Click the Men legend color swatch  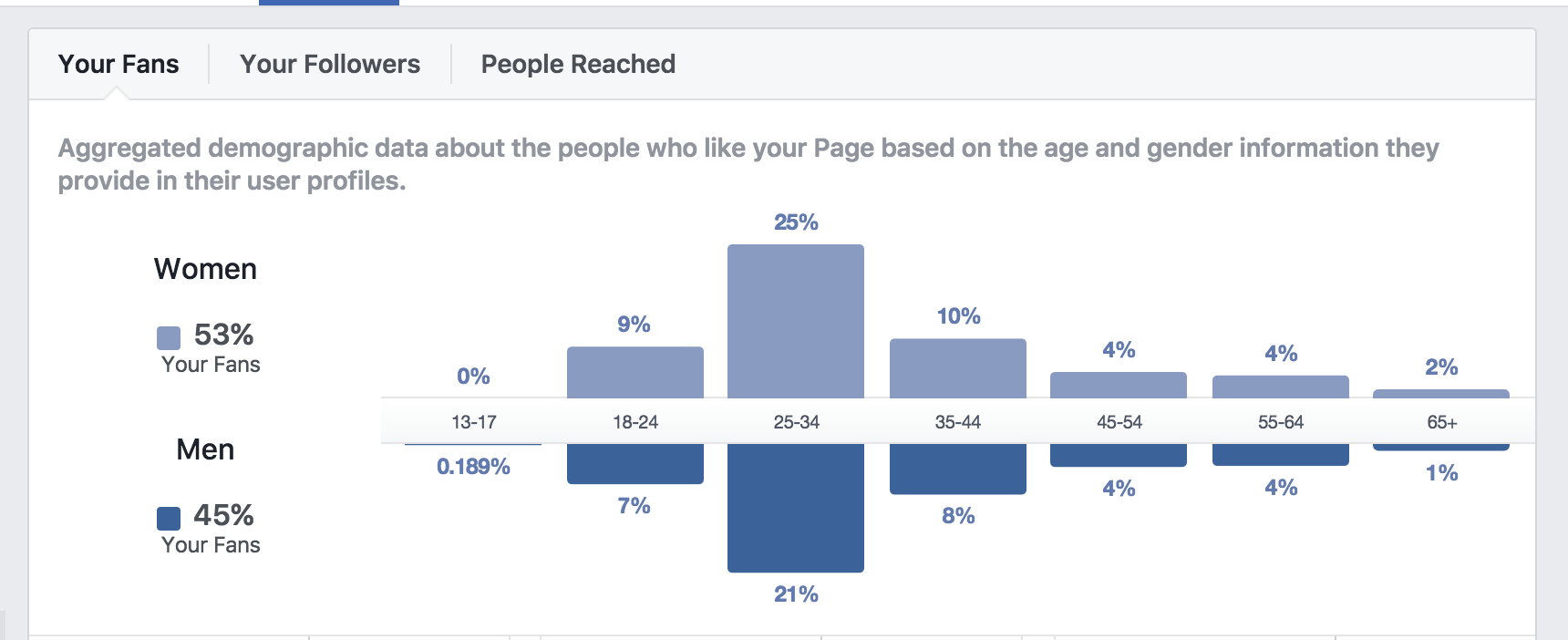(x=169, y=519)
